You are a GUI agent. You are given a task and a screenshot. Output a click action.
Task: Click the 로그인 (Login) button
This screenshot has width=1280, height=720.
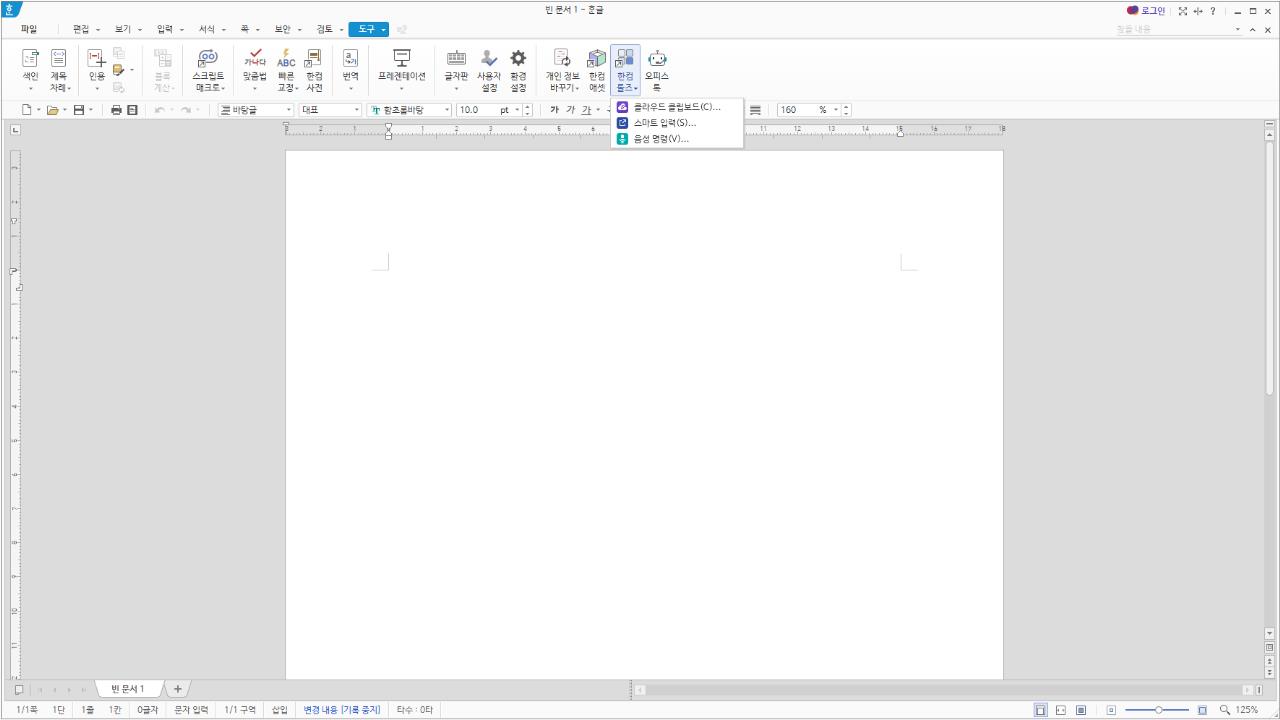click(1146, 11)
